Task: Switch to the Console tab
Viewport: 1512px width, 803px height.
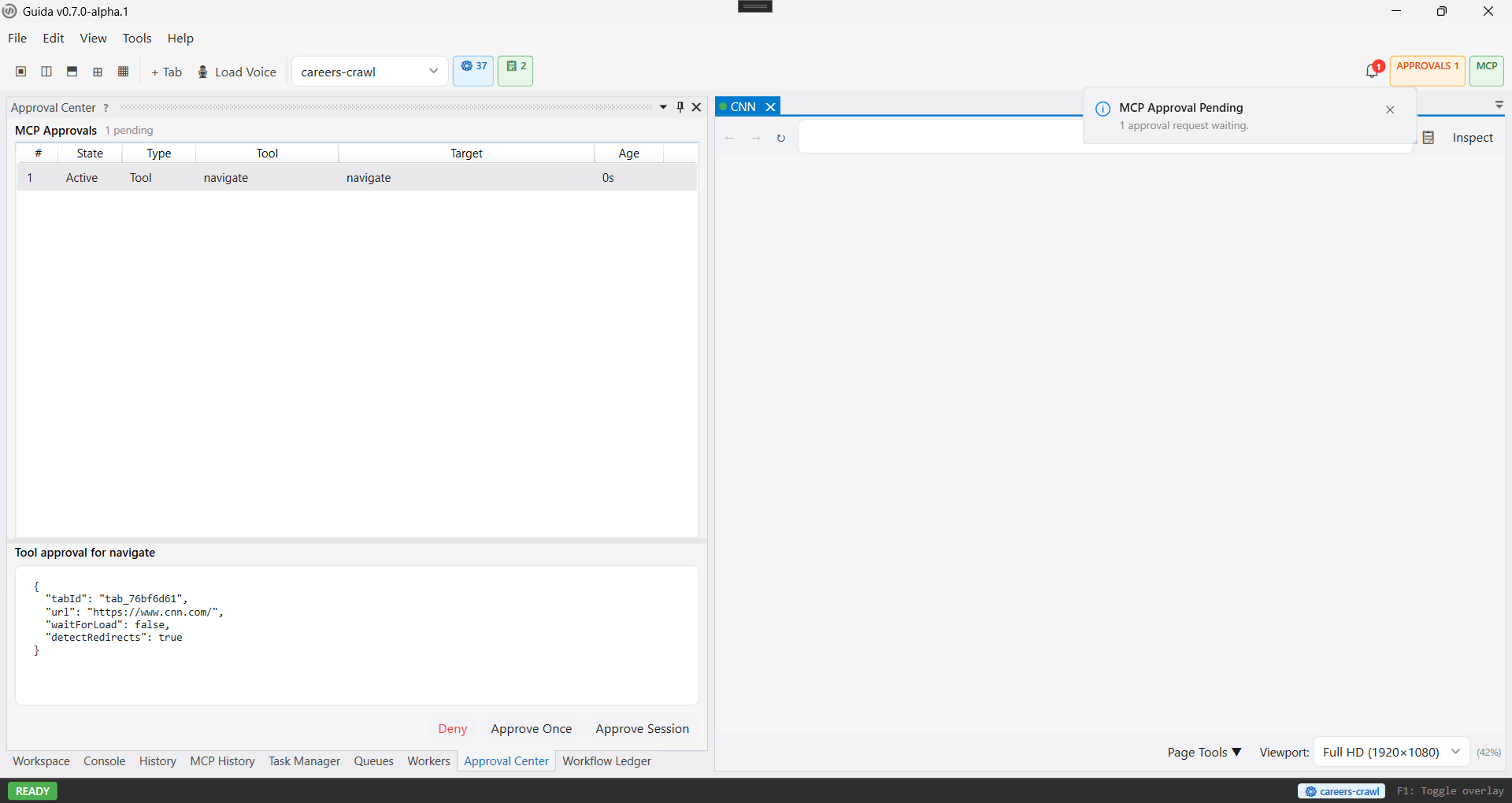Action: coord(105,760)
